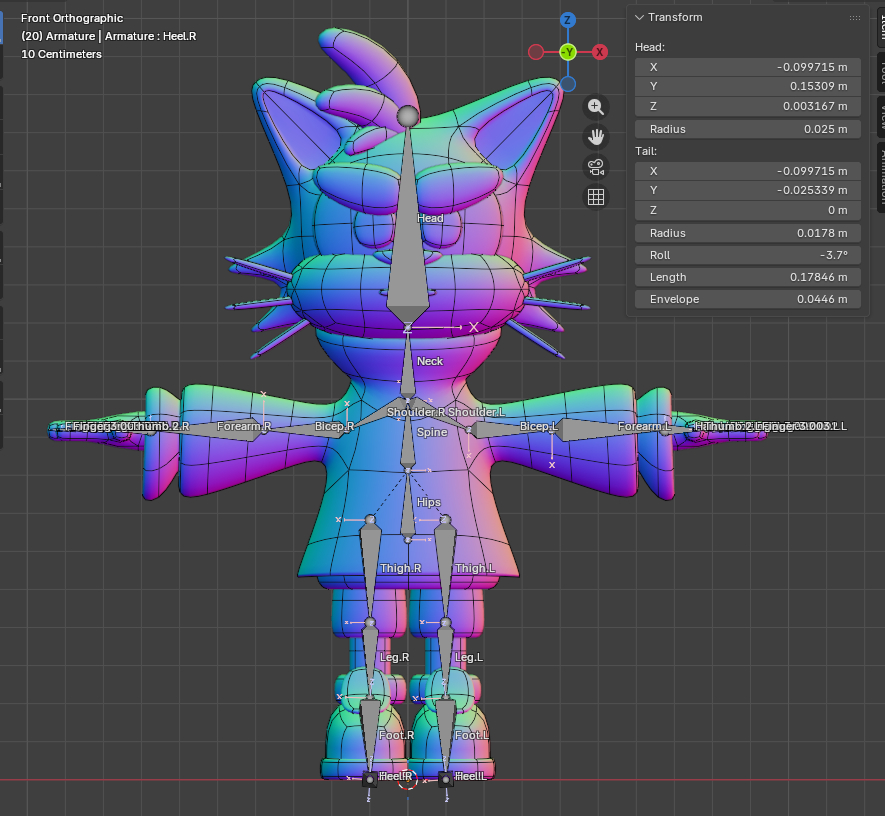The height and width of the screenshot is (816, 885).
Task: Click the dark red negative X gizmo ball
Action: click(536, 52)
